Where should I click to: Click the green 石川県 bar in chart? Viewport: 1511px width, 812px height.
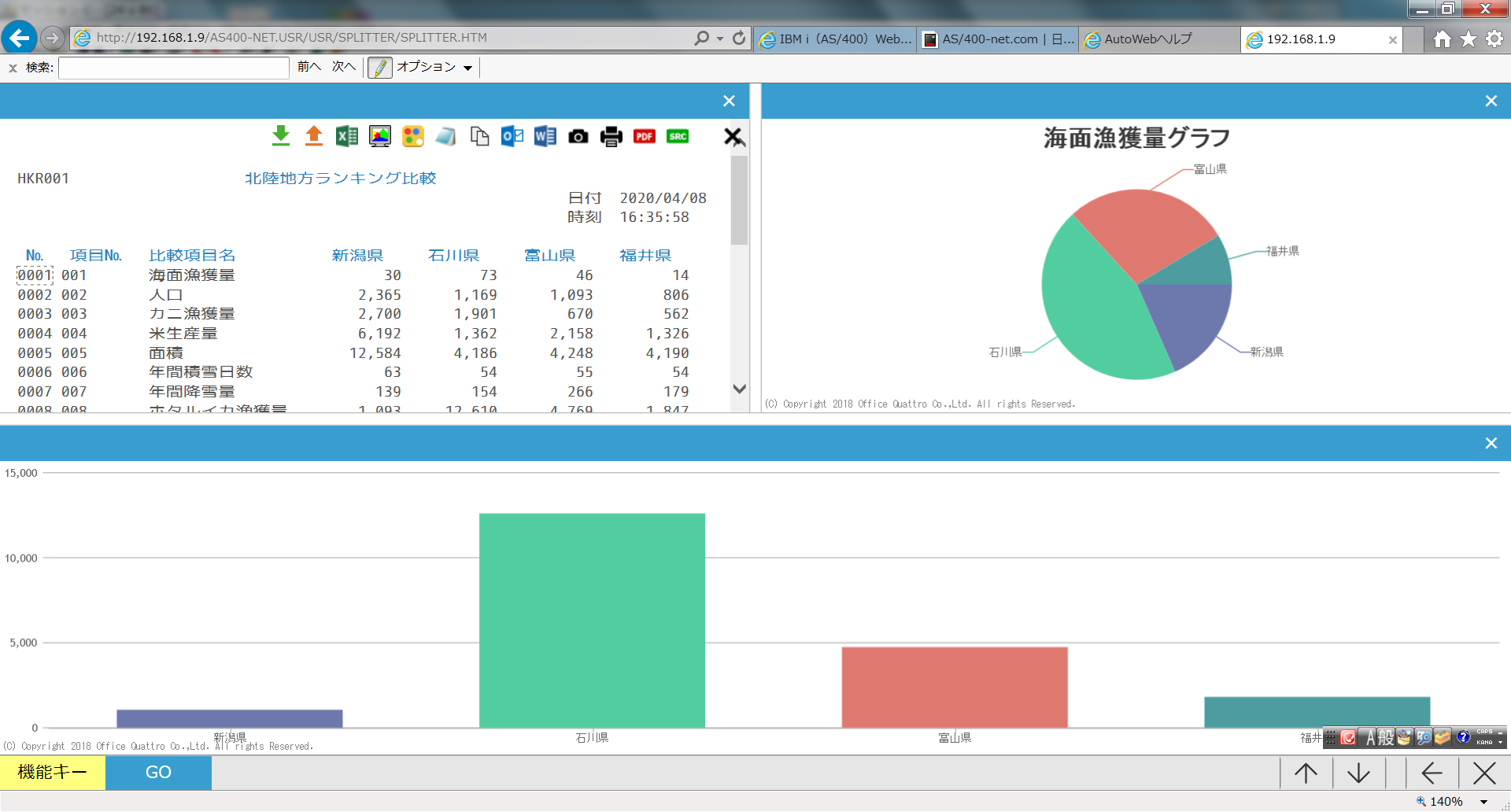592,620
